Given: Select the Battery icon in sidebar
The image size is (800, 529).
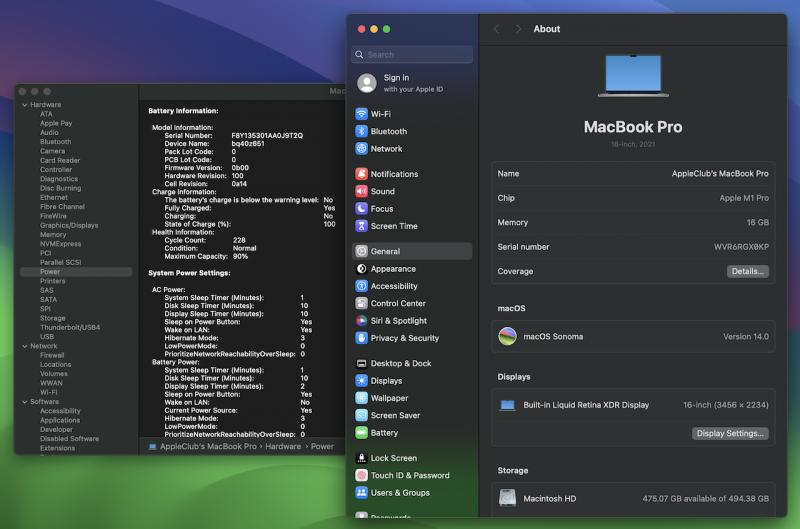Looking at the screenshot, I should pos(362,433).
